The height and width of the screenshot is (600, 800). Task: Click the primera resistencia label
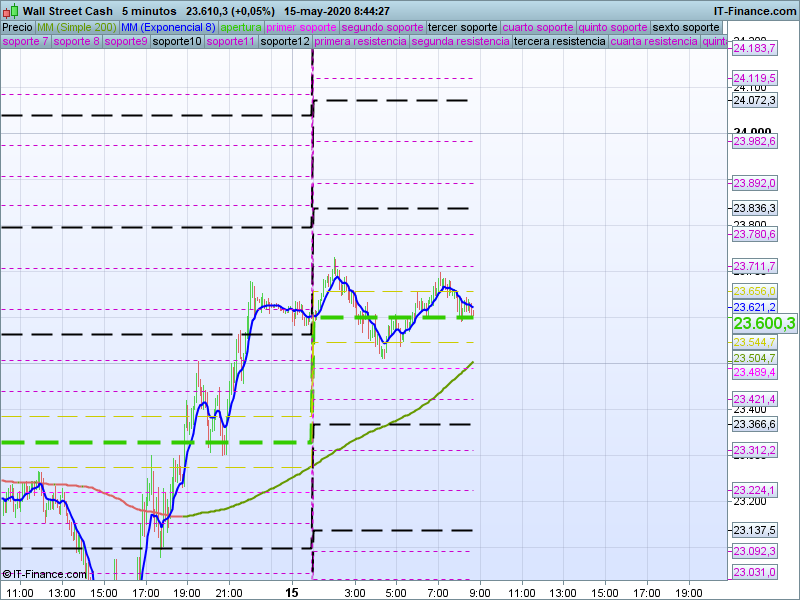click(360, 42)
